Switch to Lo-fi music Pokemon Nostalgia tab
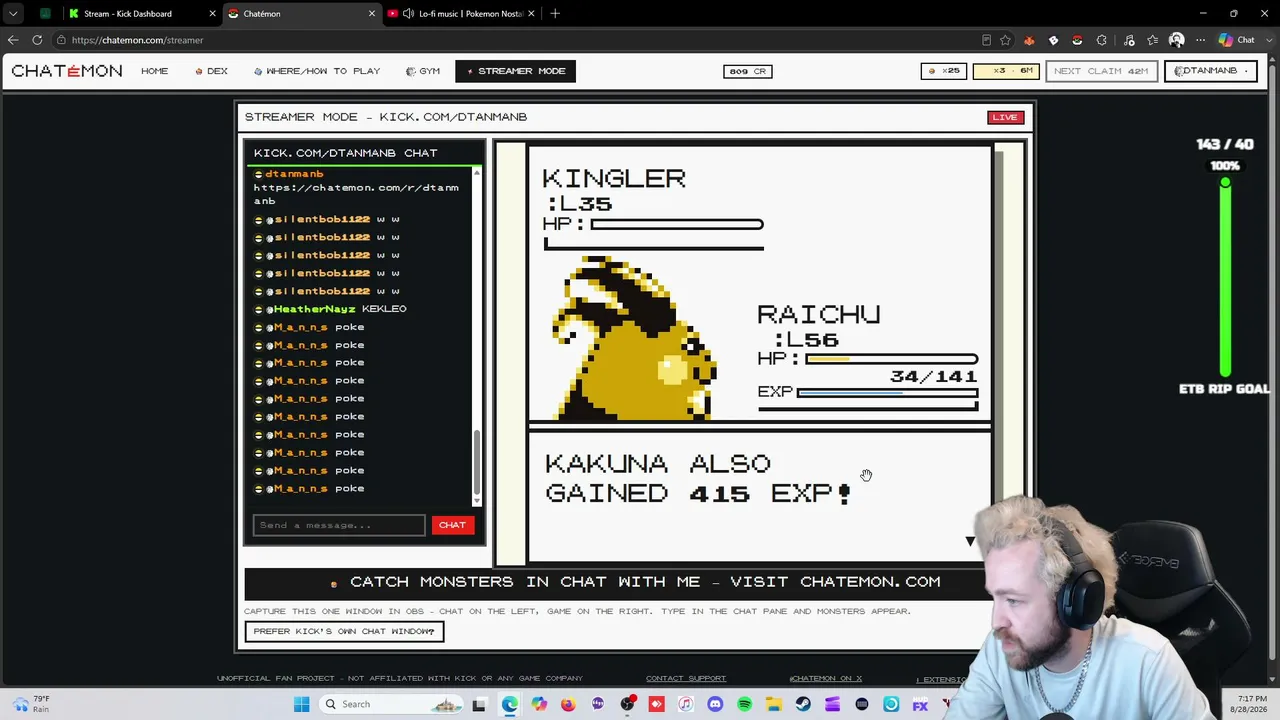Image resolution: width=1280 pixels, height=720 pixels. point(461,14)
